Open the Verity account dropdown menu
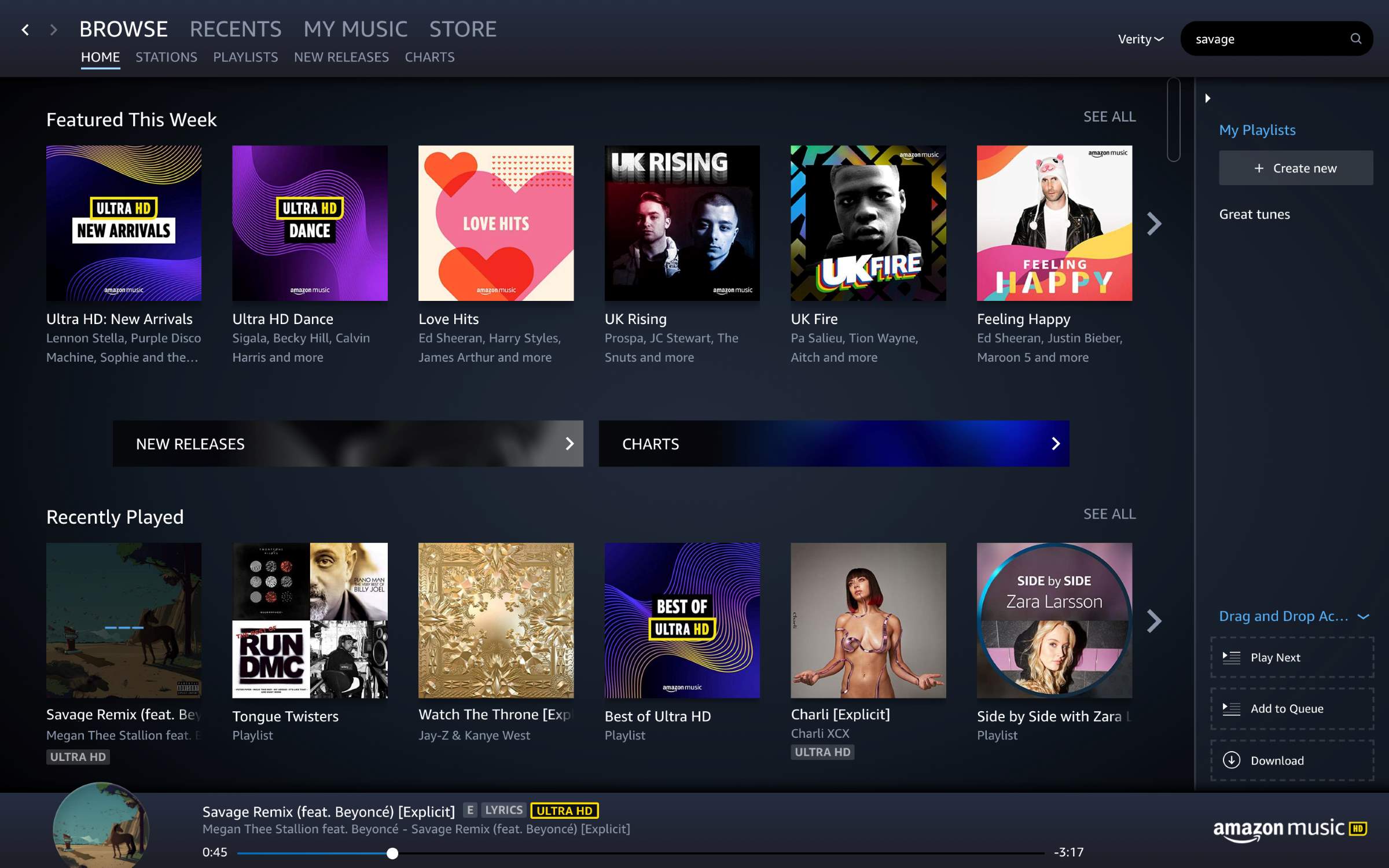The height and width of the screenshot is (868, 1389). pos(1140,39)
